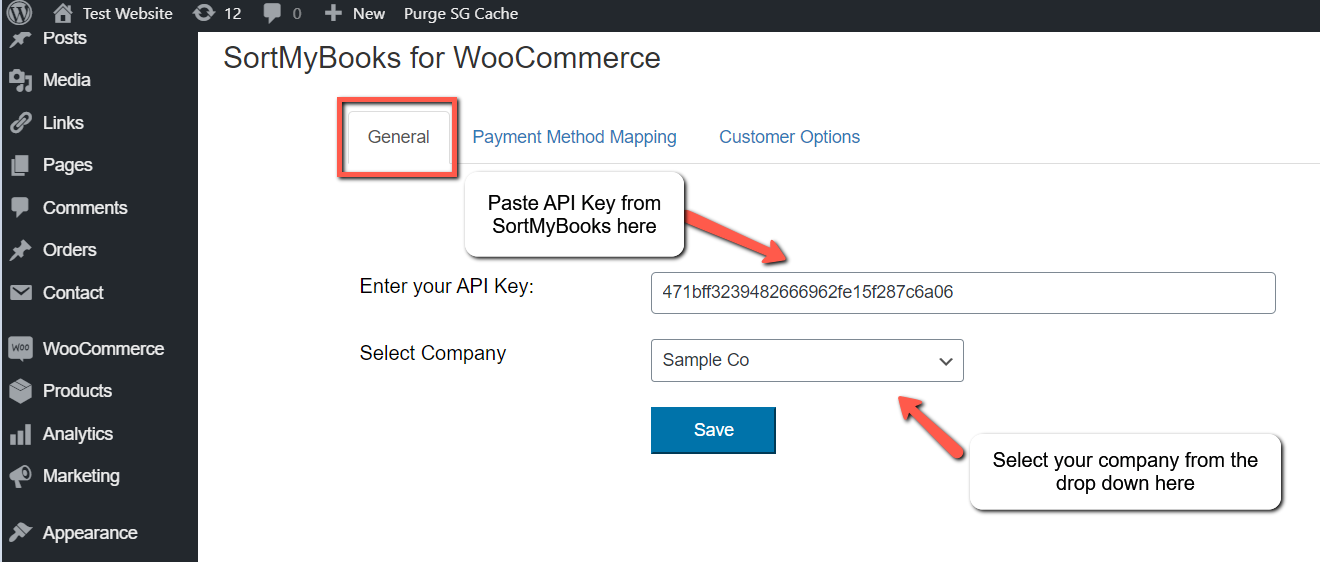The image size is (1320, 562).
Task: Click the updates refresh icon
Action: [204, 13]
